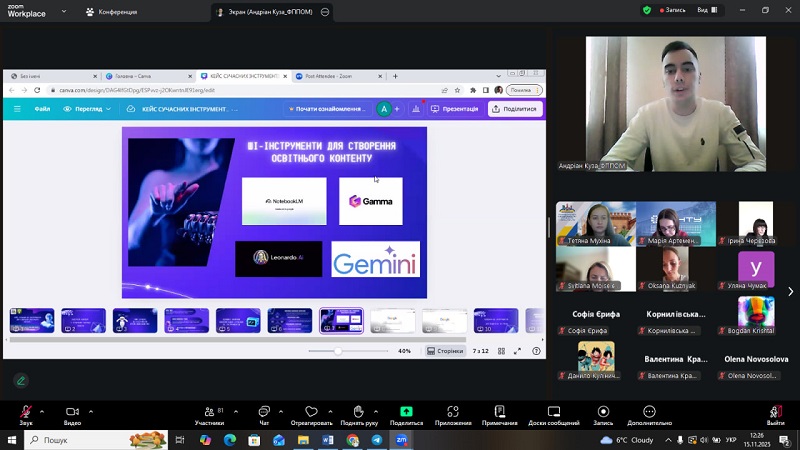Toggle the video camera on

[72, 411]
